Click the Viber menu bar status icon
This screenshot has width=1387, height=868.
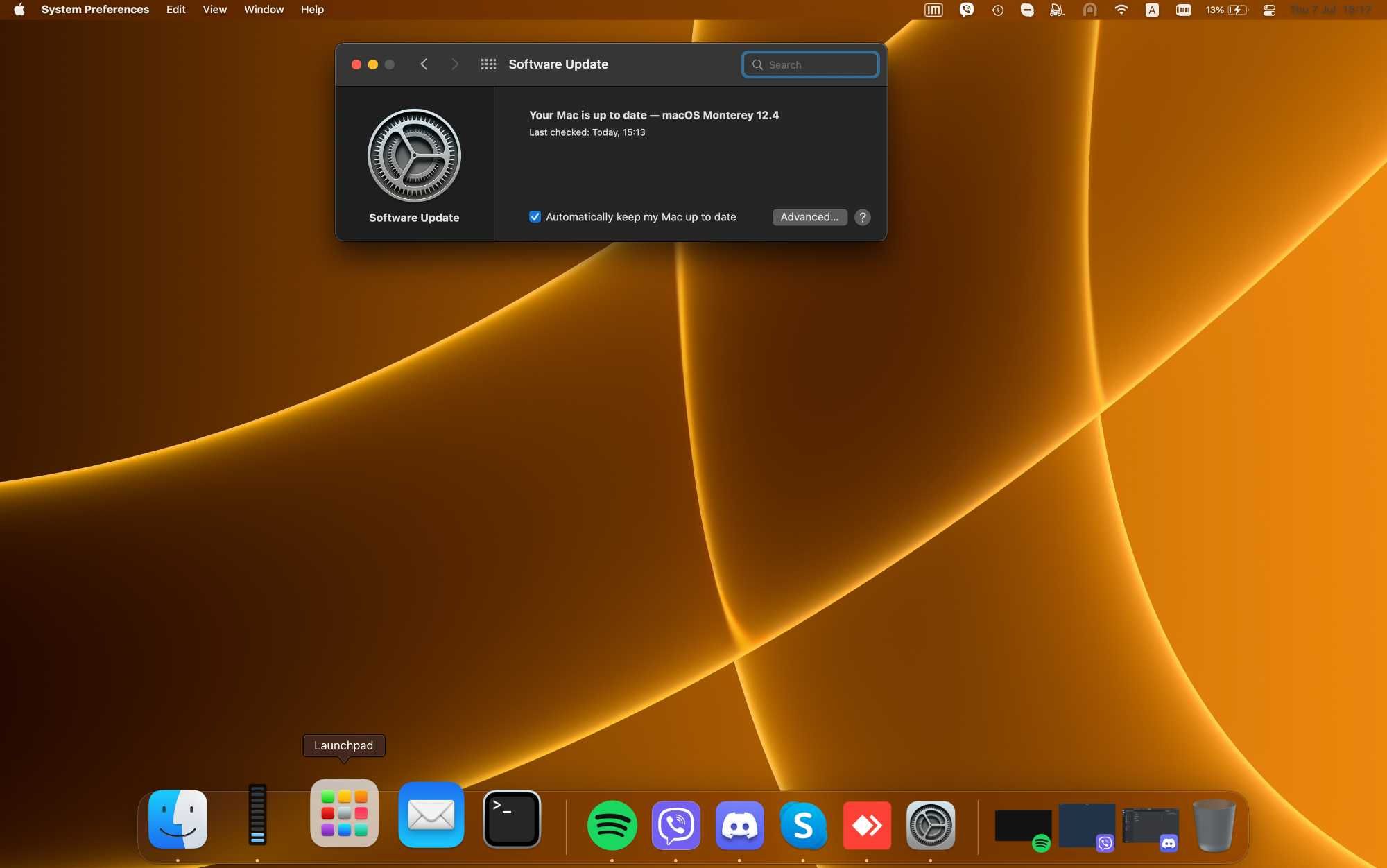tap(966, 10)
